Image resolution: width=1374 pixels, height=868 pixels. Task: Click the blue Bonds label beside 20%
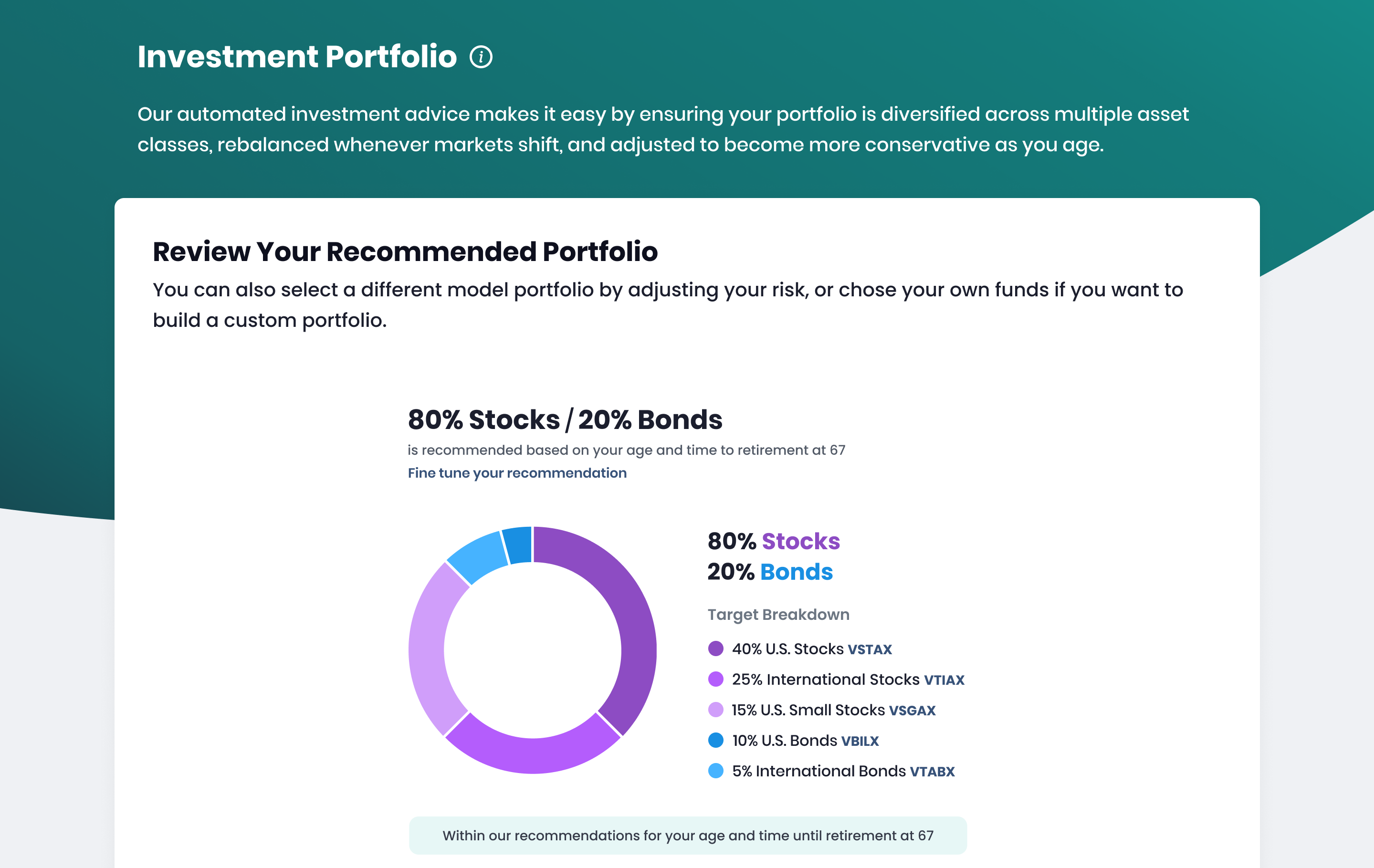[797, 573]
